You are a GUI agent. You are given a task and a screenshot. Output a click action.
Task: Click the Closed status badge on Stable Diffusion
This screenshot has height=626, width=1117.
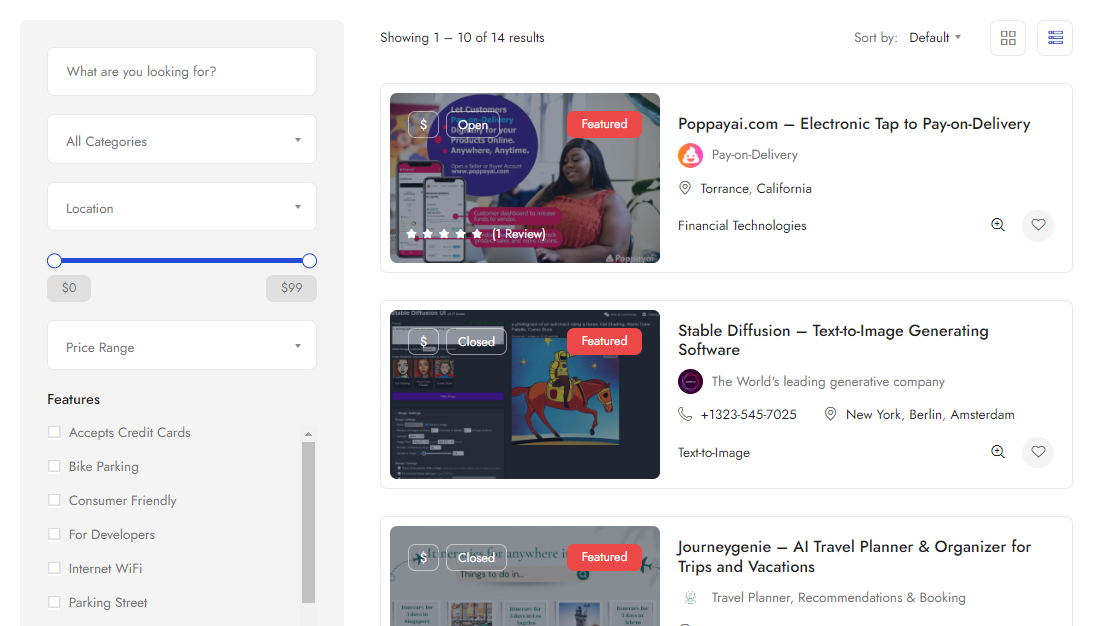click(476, 341)
